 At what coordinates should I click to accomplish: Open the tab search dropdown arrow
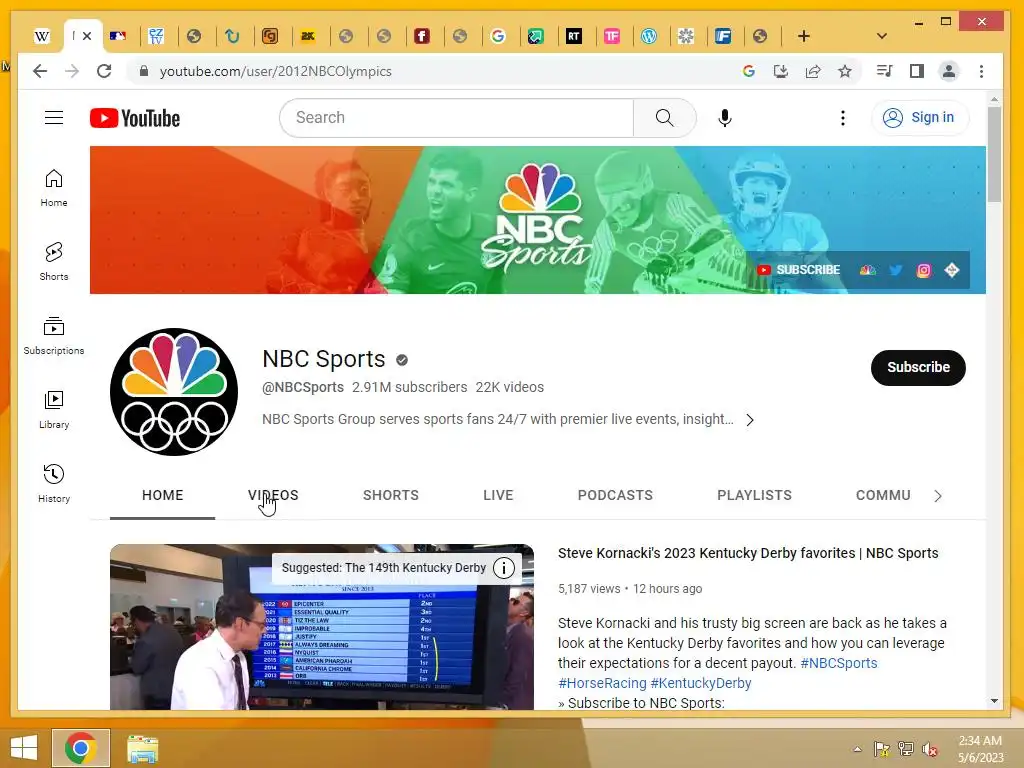(882, 36)
